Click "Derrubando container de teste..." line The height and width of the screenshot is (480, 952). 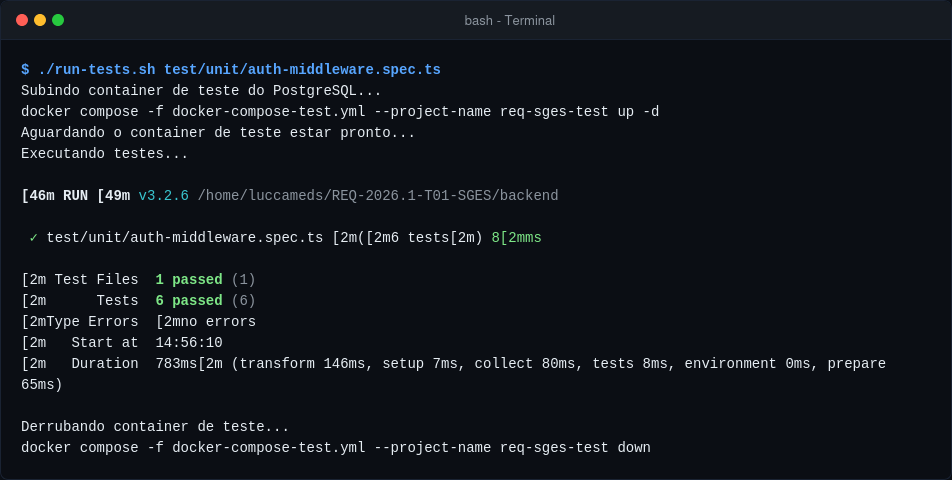155,427
